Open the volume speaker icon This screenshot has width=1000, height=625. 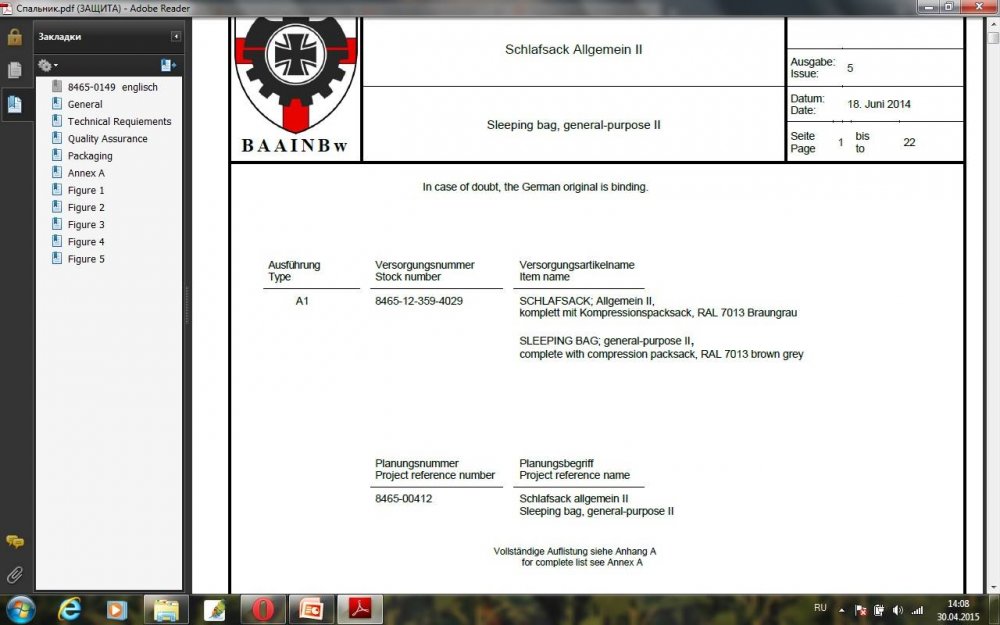pos(897,610)
